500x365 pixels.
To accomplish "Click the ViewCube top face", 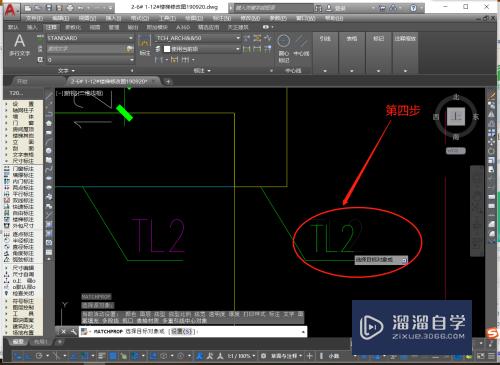I will [456, 116].
